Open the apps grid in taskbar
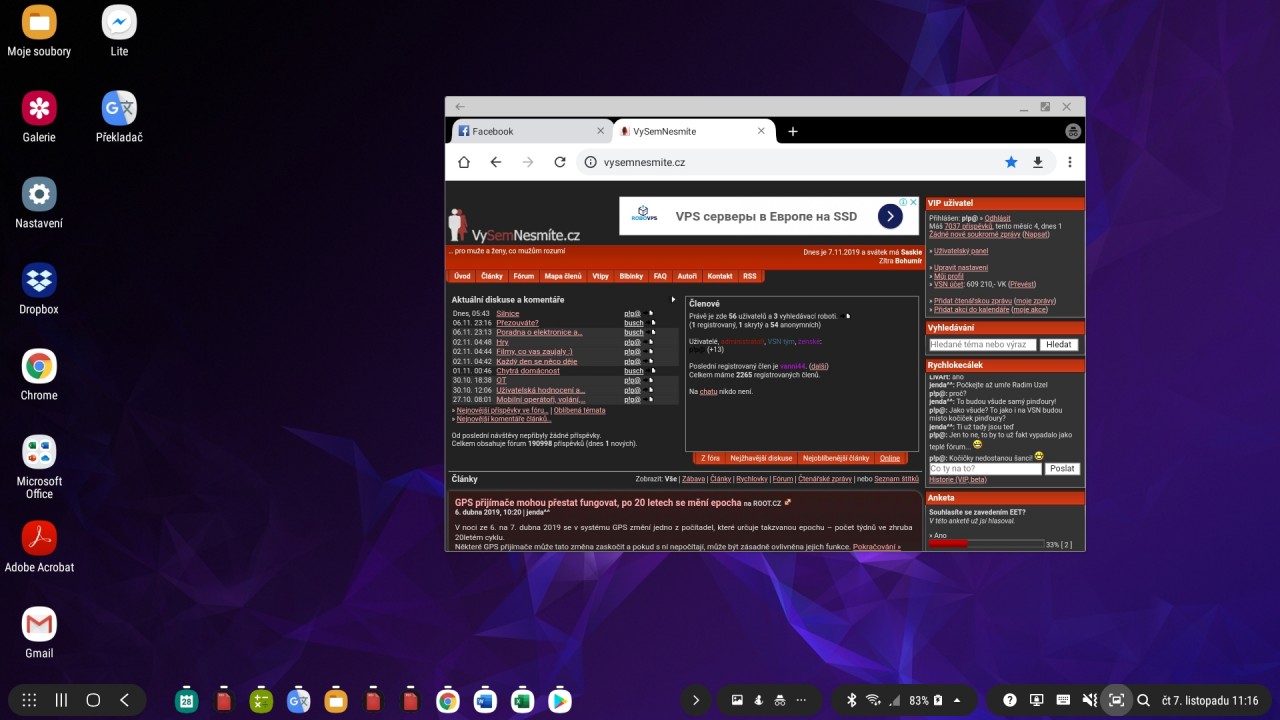 [29, 700]
